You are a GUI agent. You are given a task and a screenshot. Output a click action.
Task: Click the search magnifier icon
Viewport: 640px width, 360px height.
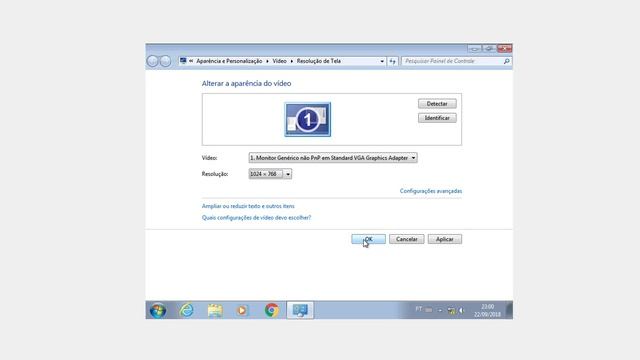point(507,61)
